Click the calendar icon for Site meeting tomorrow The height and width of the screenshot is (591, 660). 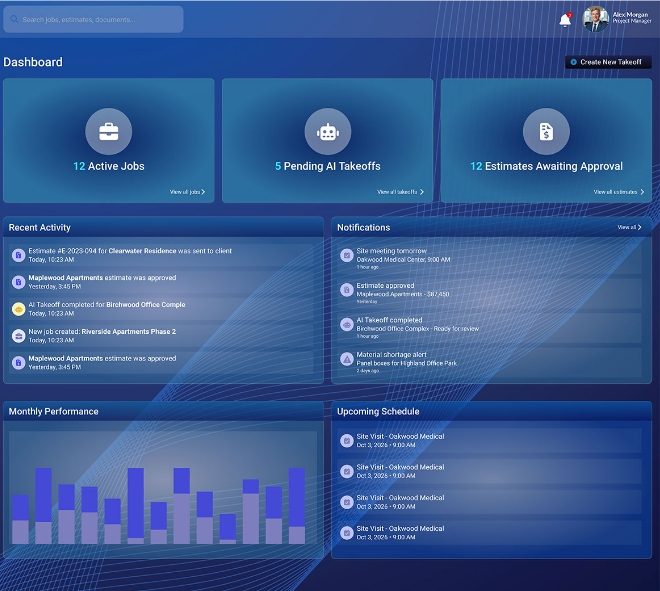click(347, 255)
